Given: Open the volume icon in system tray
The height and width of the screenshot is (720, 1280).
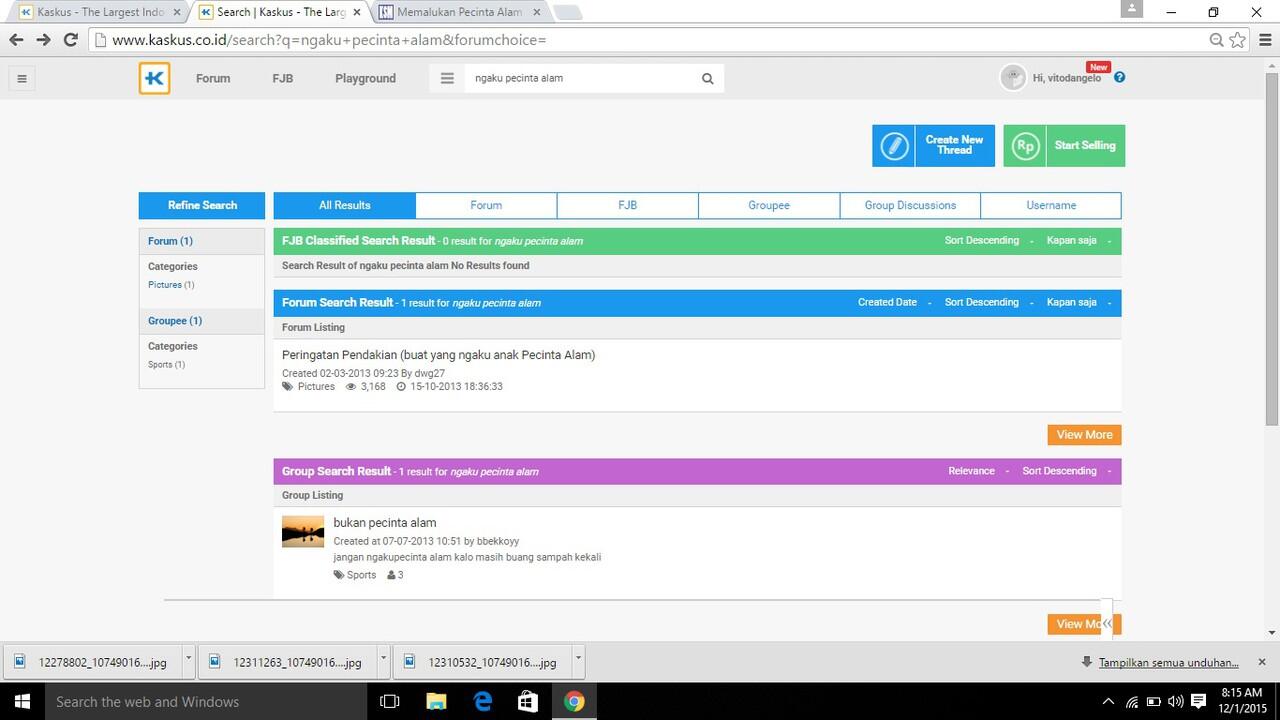Looking at the screenshot, I should click(x=1175, y=702).
